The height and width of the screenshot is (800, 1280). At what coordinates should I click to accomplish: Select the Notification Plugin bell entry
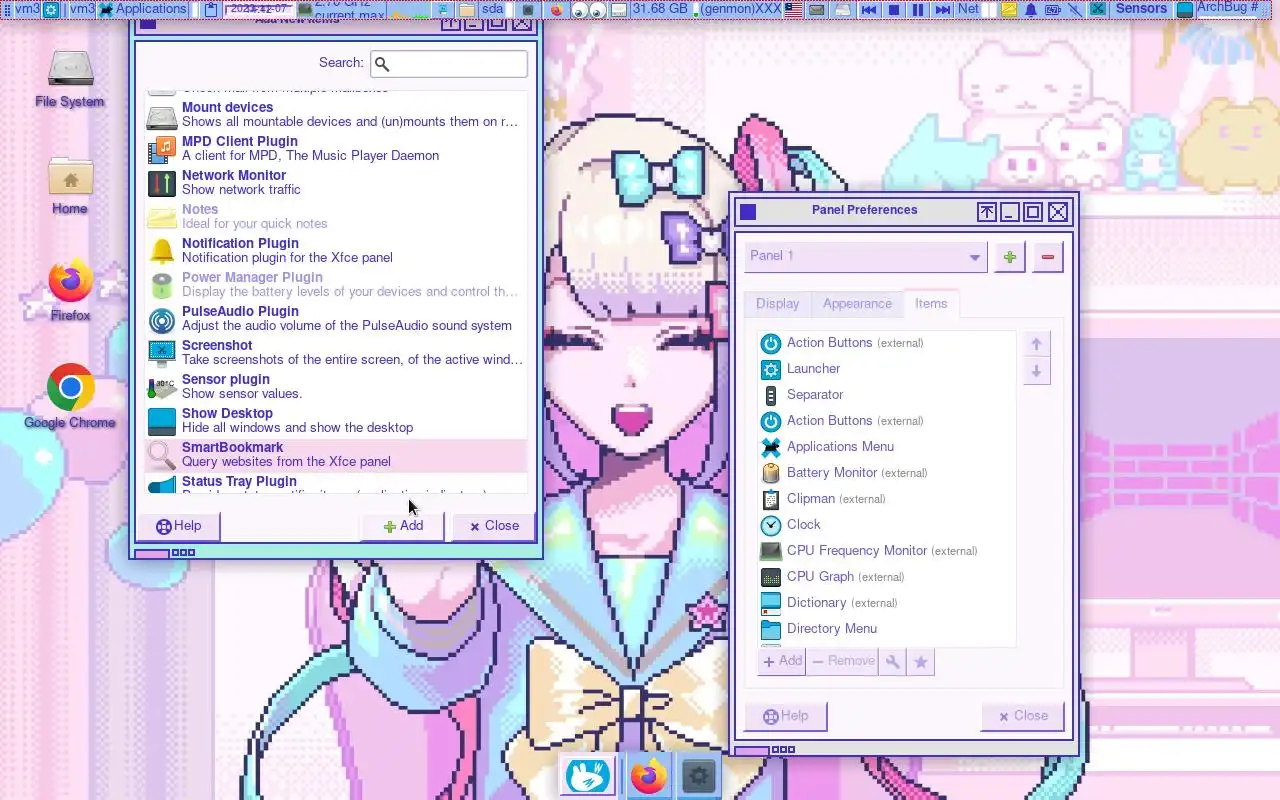tap(336, 250)
